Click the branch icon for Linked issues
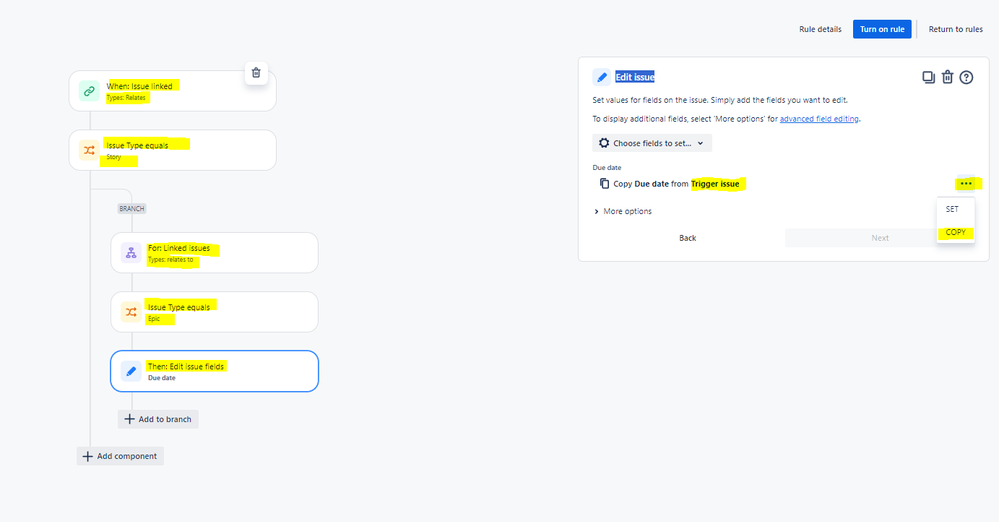Image resolution: width=999 pixels, height=522 pixels. pos(131,252)
